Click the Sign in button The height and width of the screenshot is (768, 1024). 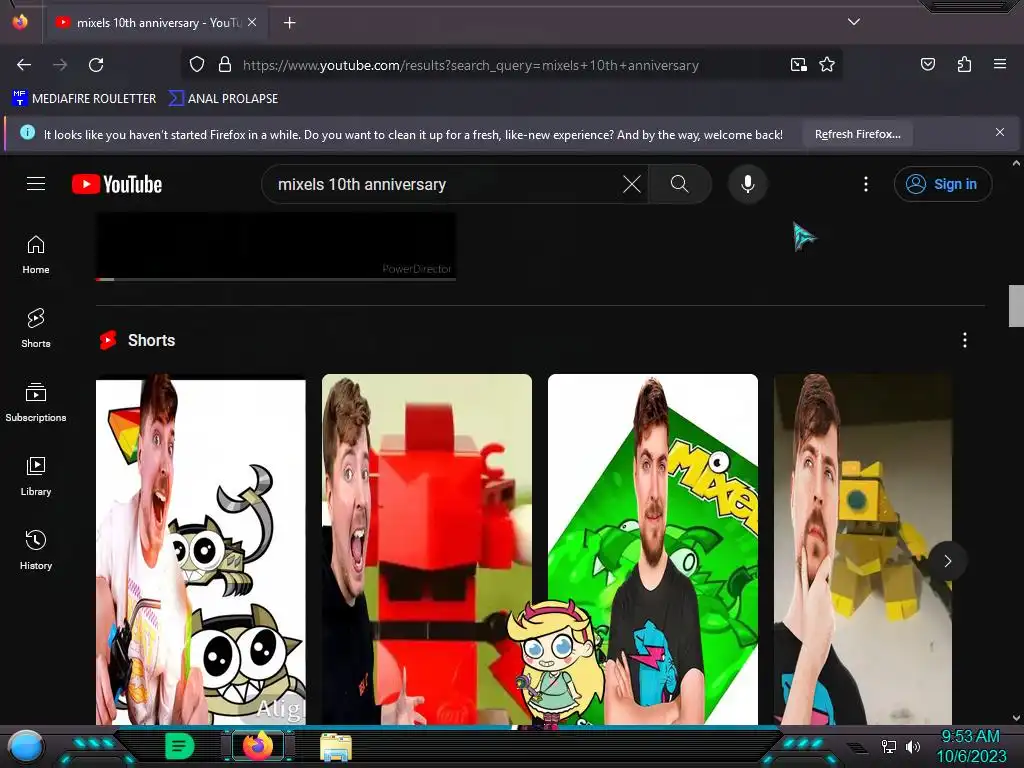(942, 184)
